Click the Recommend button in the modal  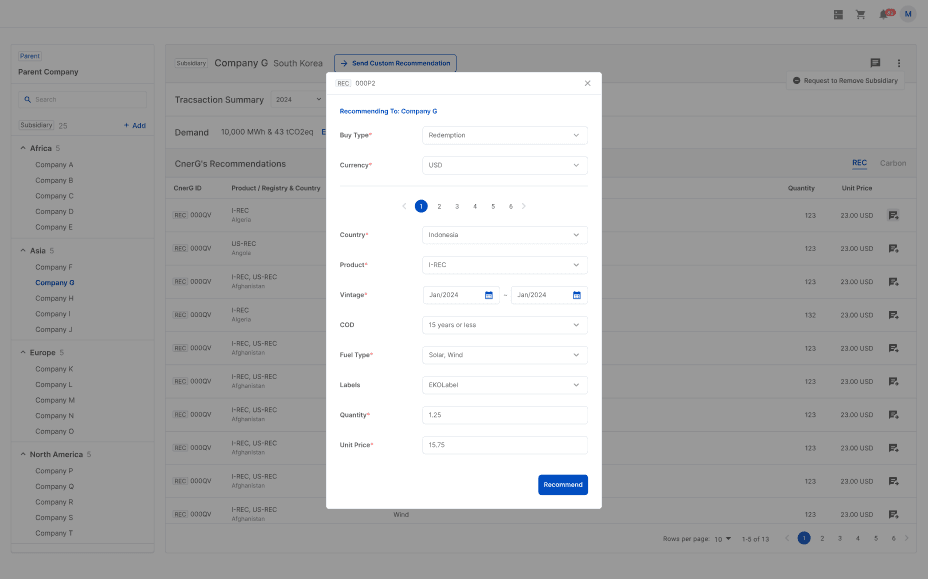pyautogui.click(x=563, y=483)
